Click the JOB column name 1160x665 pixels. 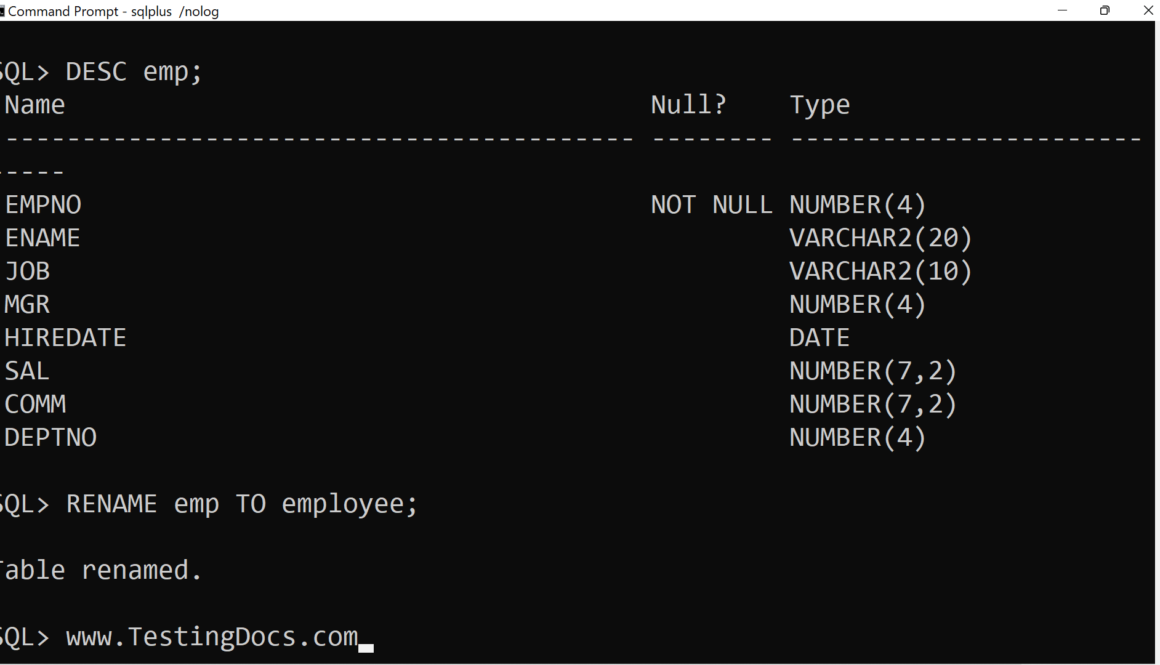click(27, 271)
